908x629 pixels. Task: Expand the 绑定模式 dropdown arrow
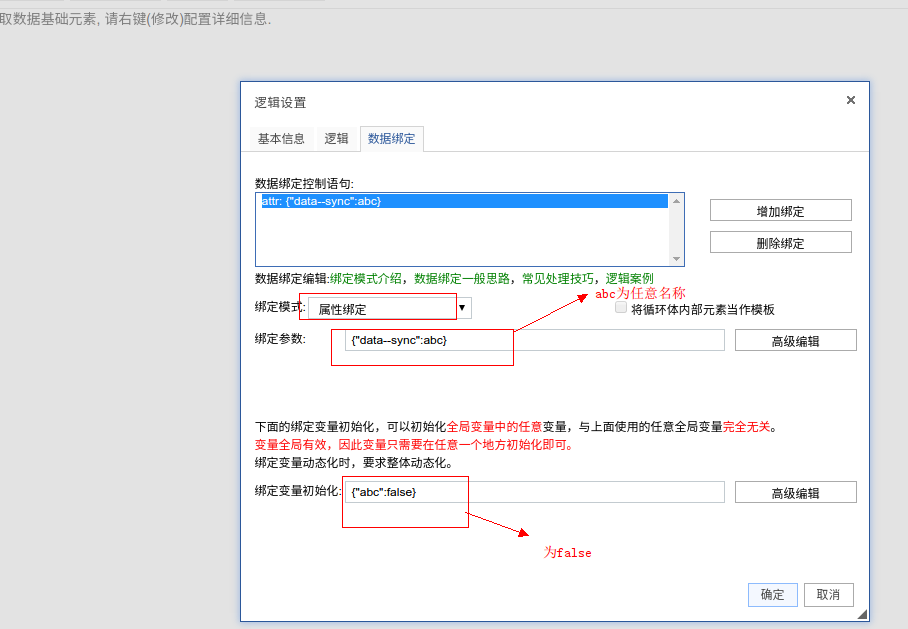[x=463, y=309]
